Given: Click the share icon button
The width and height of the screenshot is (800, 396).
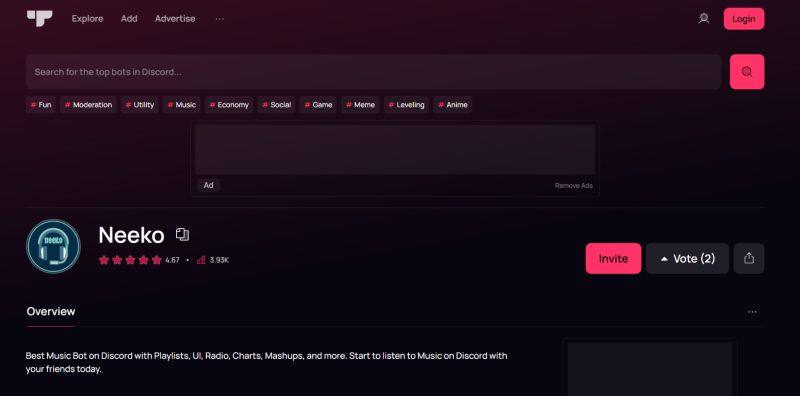Looking at the screenshot, I should [x=749, y=258].
